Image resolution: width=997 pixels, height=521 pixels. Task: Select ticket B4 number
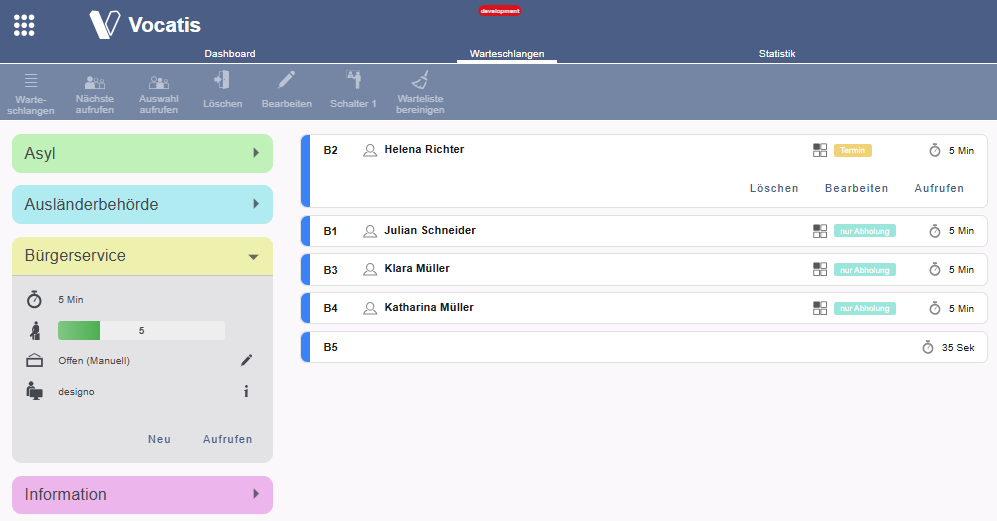(330, 308)
